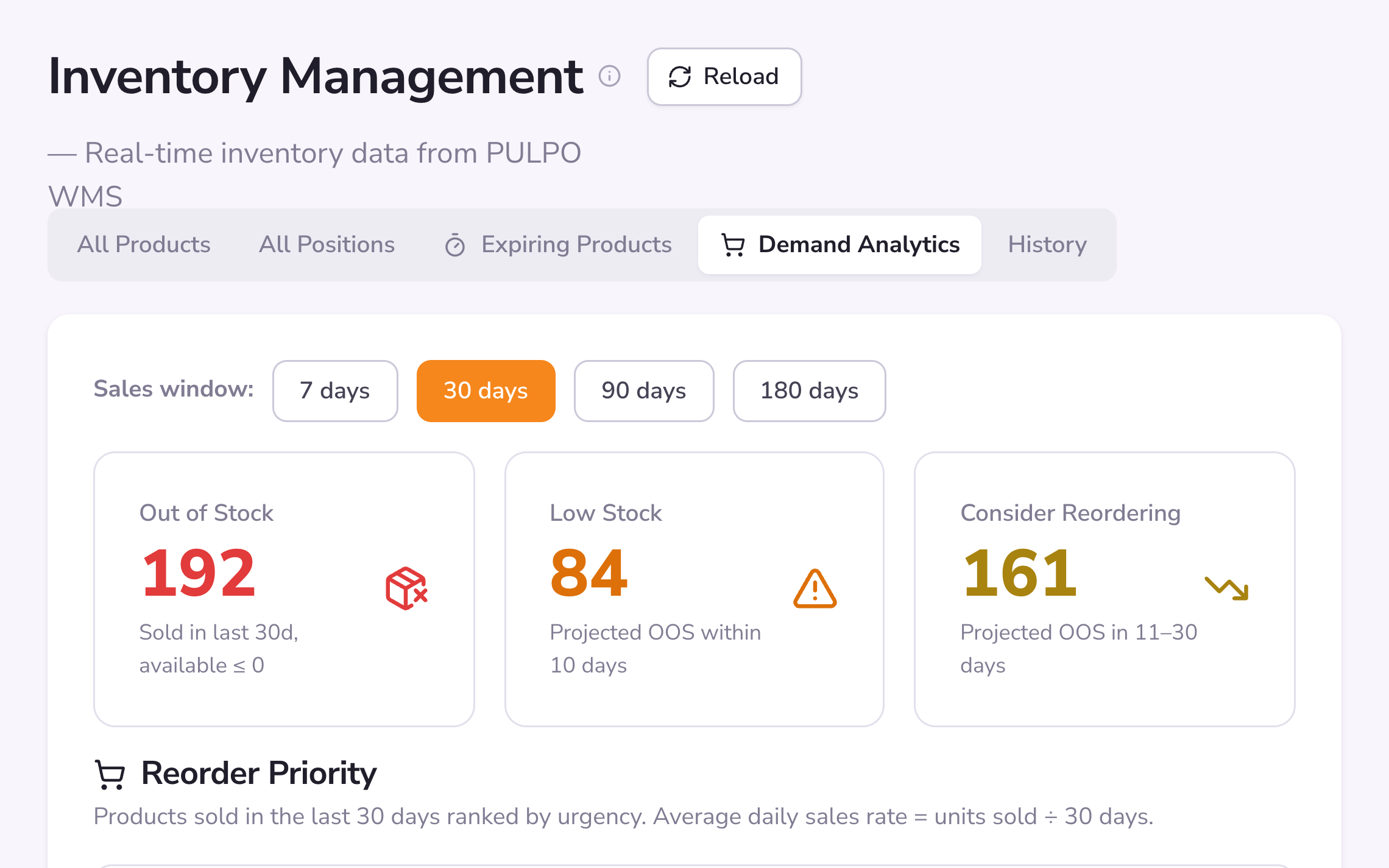The height and width of the screenshot is (868, 1389).
Task: Click the downward trend arrow icon
Action: (x=1226, y=588)
